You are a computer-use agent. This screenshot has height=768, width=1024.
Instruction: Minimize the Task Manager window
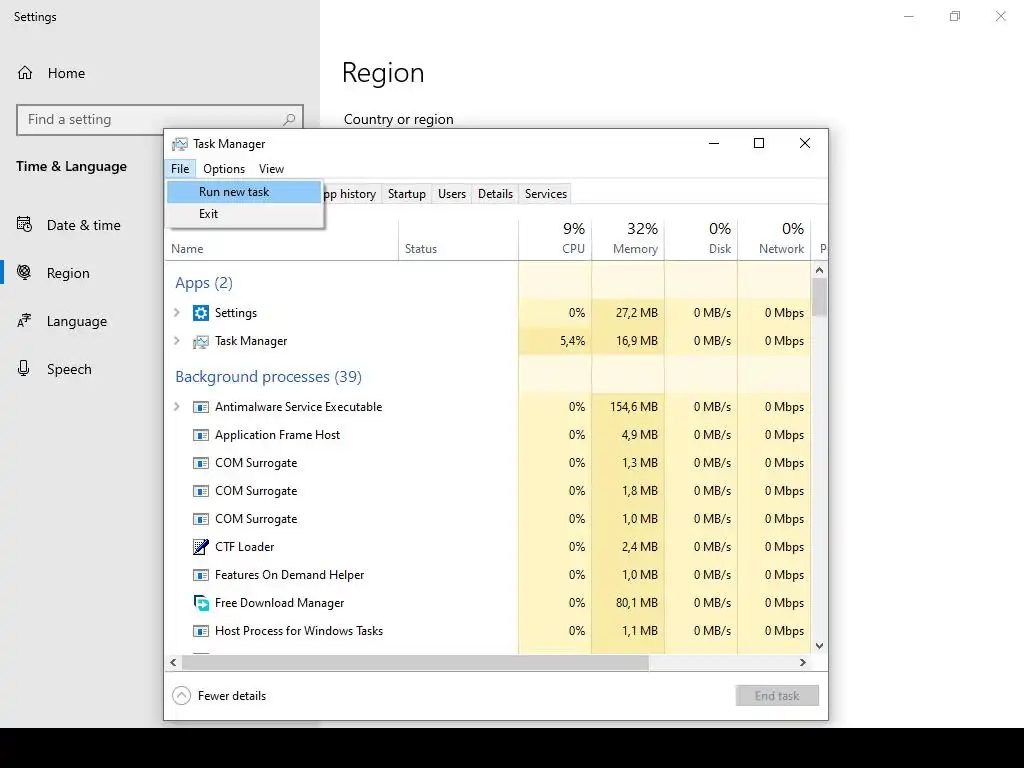(714, 144)
